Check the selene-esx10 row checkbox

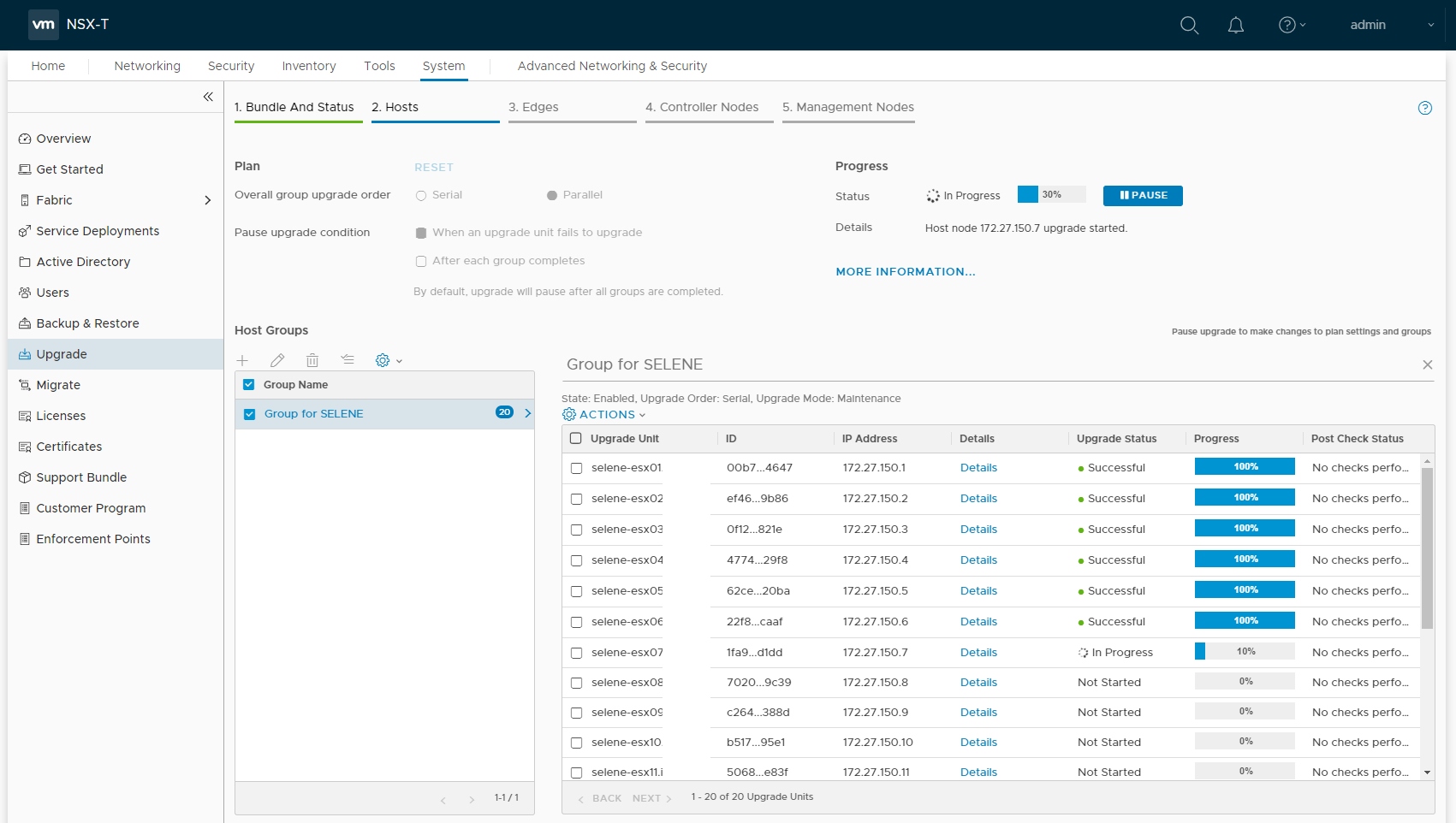(576, 743)
